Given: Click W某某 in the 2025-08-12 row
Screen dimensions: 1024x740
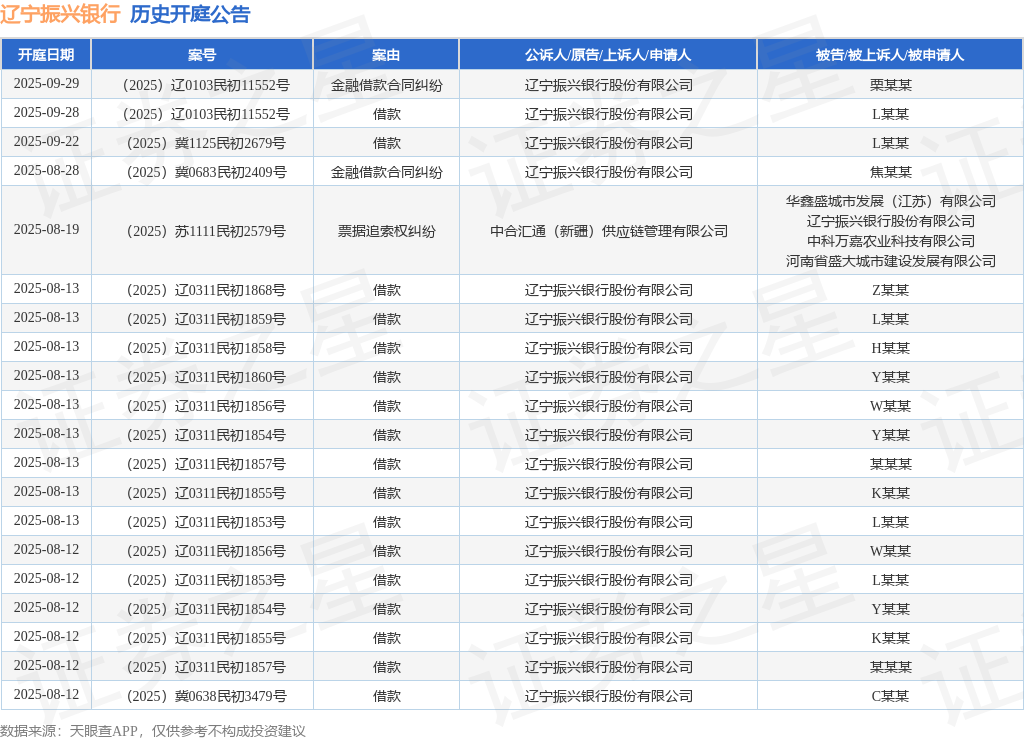Looking at the screenshot, I should pos(891,551).
